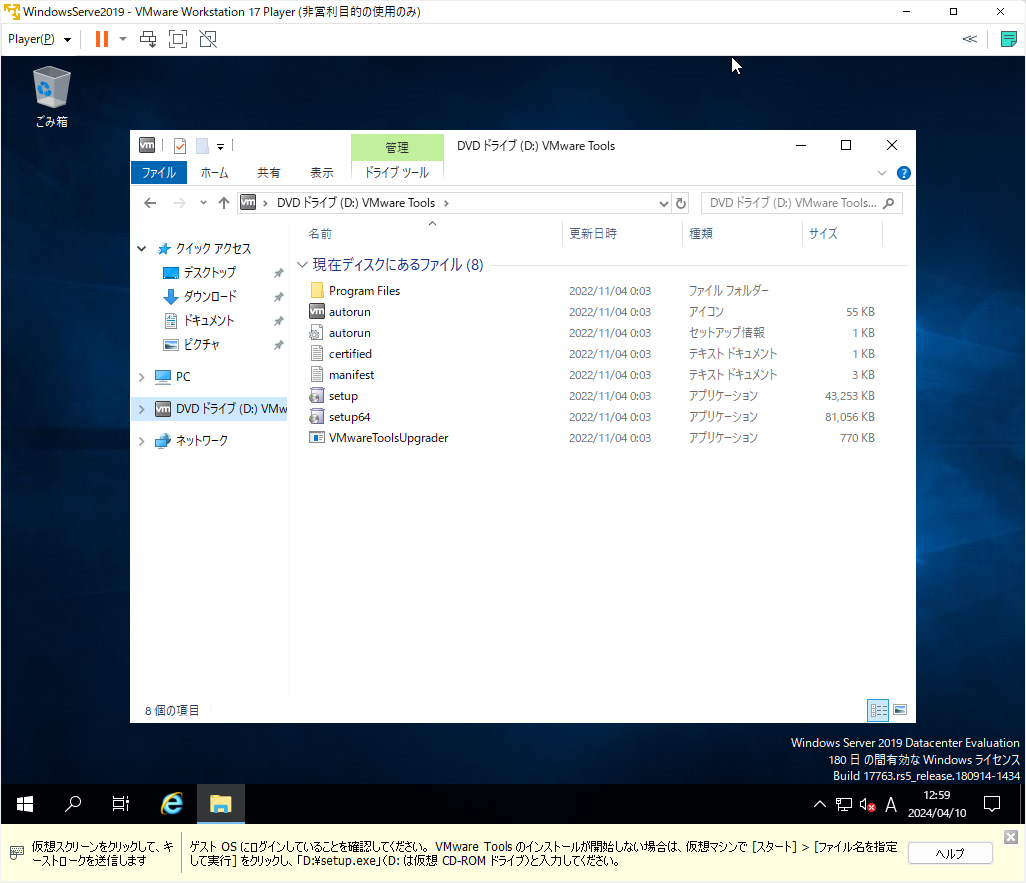Click the muted volume tray icon
Screen dimensions: 1026x883
point(867,804)
